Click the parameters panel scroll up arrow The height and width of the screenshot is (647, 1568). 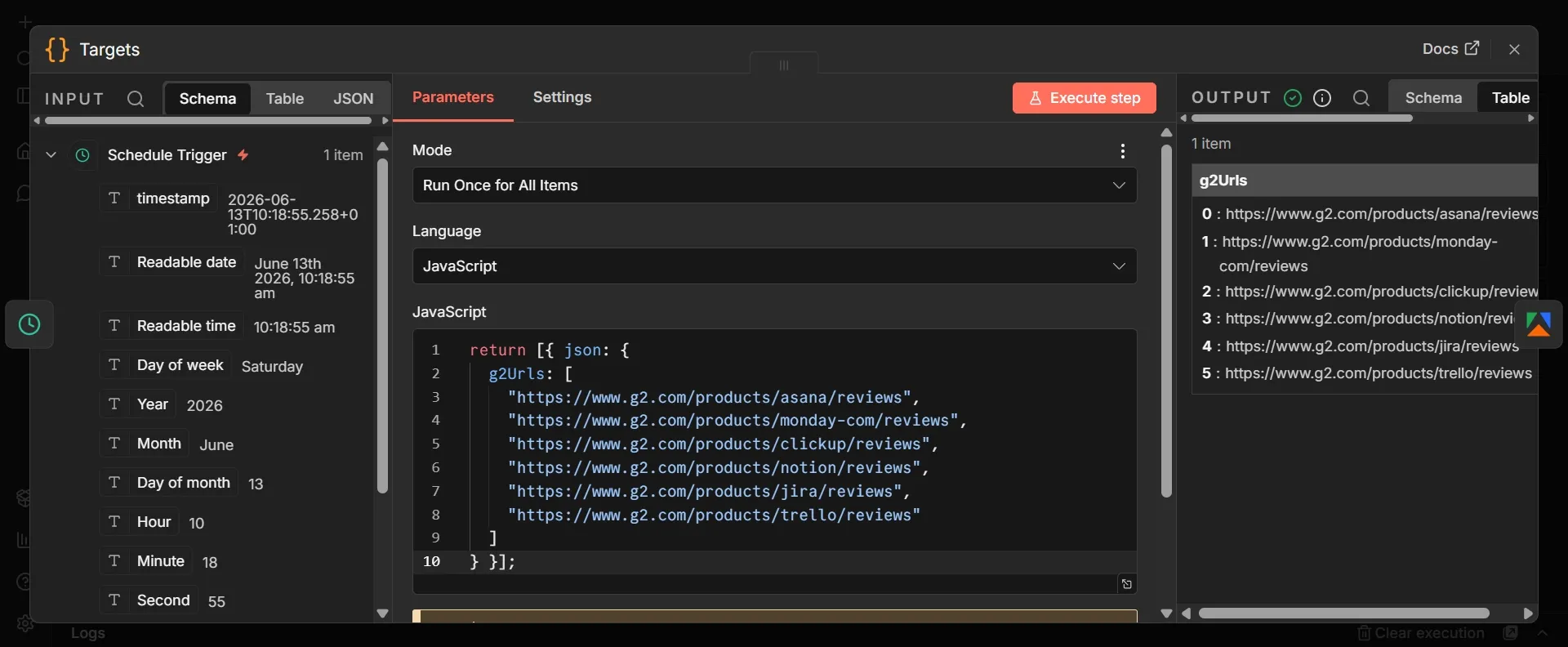pos(1166,132)
